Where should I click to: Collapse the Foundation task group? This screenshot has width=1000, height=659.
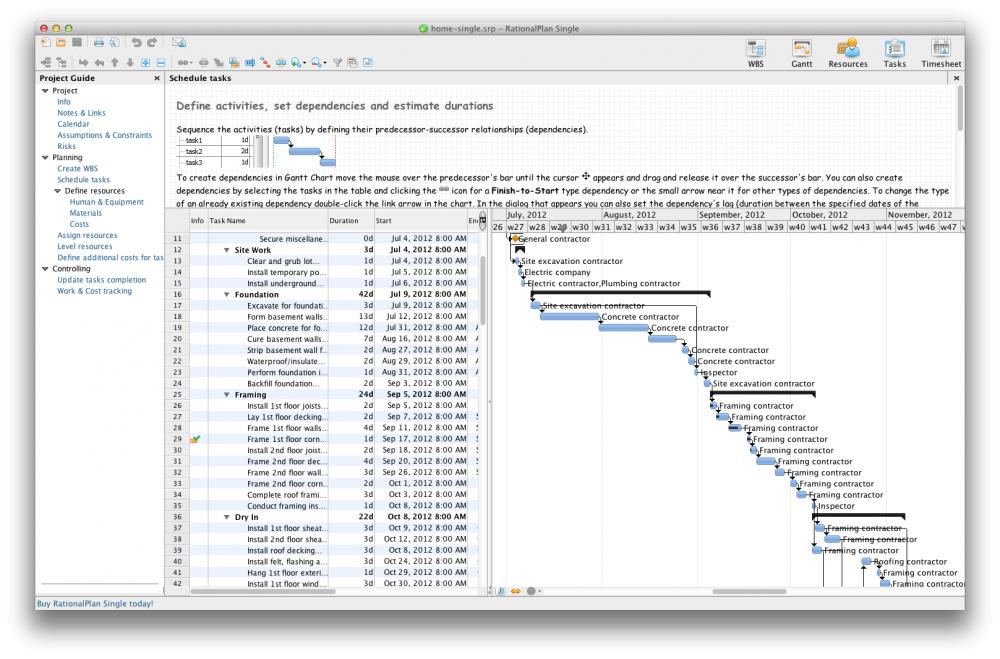point(227,295)
